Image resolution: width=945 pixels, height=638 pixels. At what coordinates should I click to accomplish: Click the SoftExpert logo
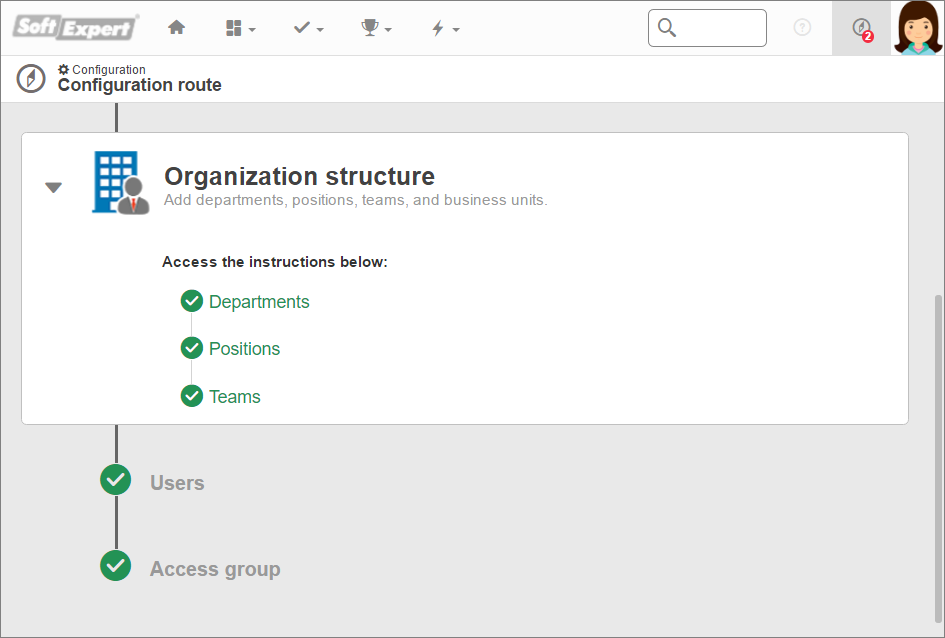tap(76, 27)
